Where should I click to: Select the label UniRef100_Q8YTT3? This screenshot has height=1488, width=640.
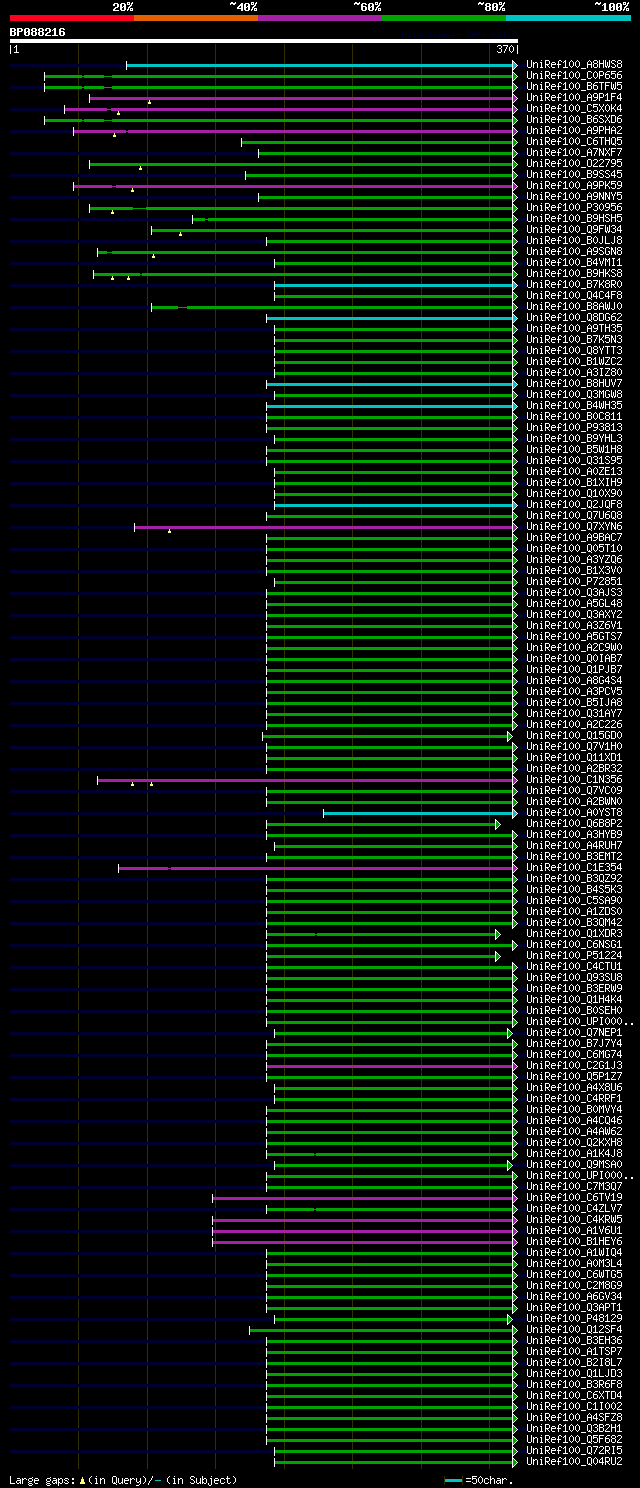pos(574,351)
